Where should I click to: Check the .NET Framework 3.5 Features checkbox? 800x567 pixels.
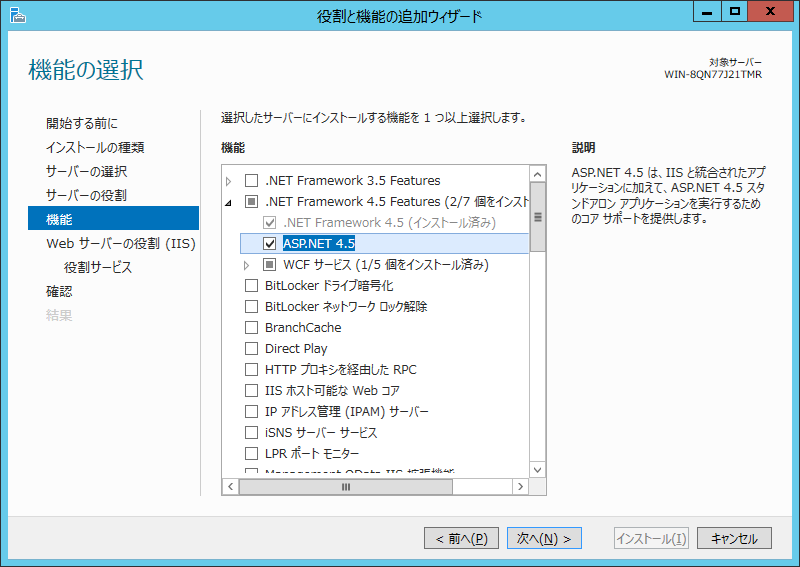[252, 181]
